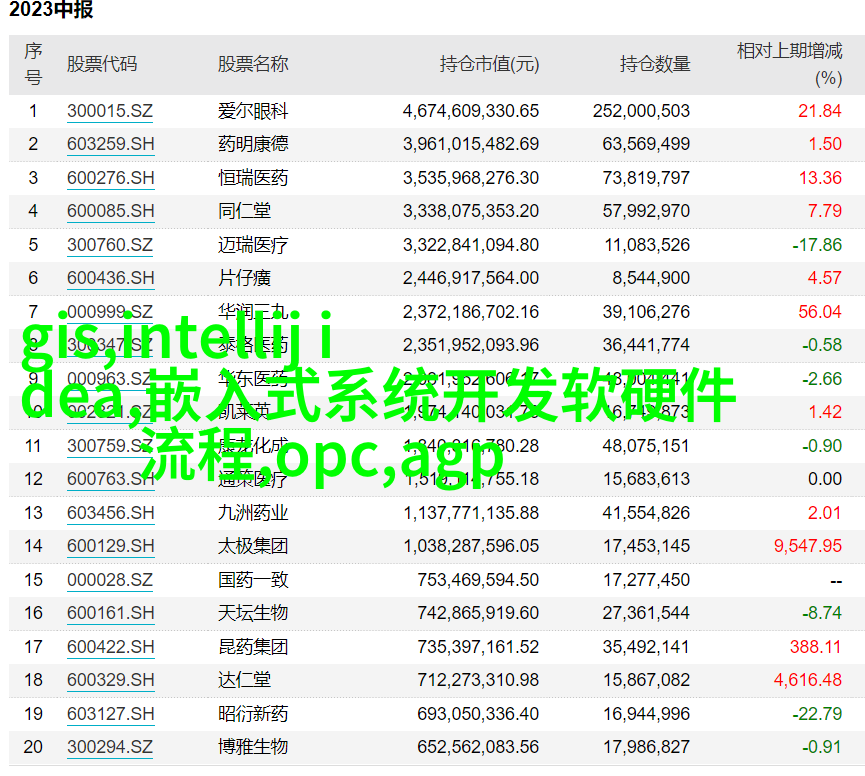Follow the 600161.SH link
Viewport: 865px width, 776px height.
(x=110, y=613)
